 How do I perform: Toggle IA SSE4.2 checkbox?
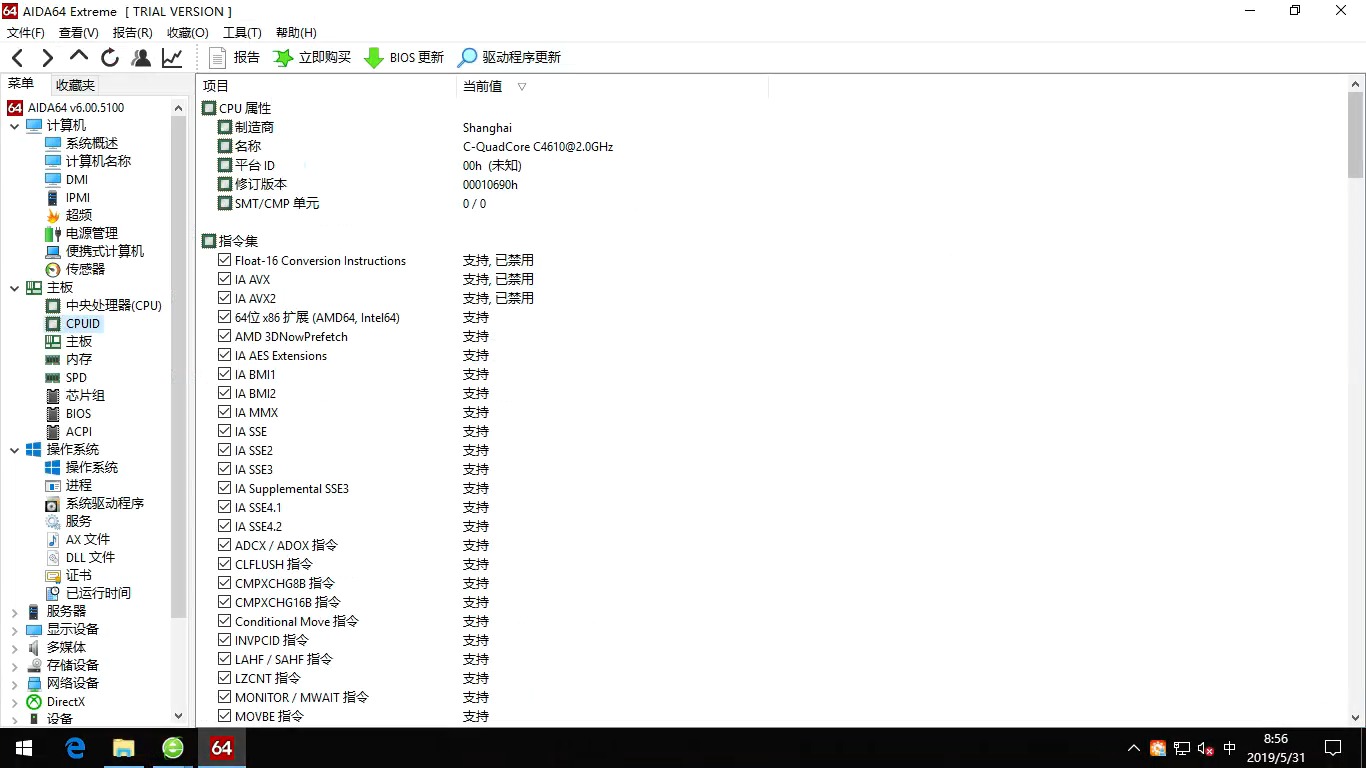(225, 526)
